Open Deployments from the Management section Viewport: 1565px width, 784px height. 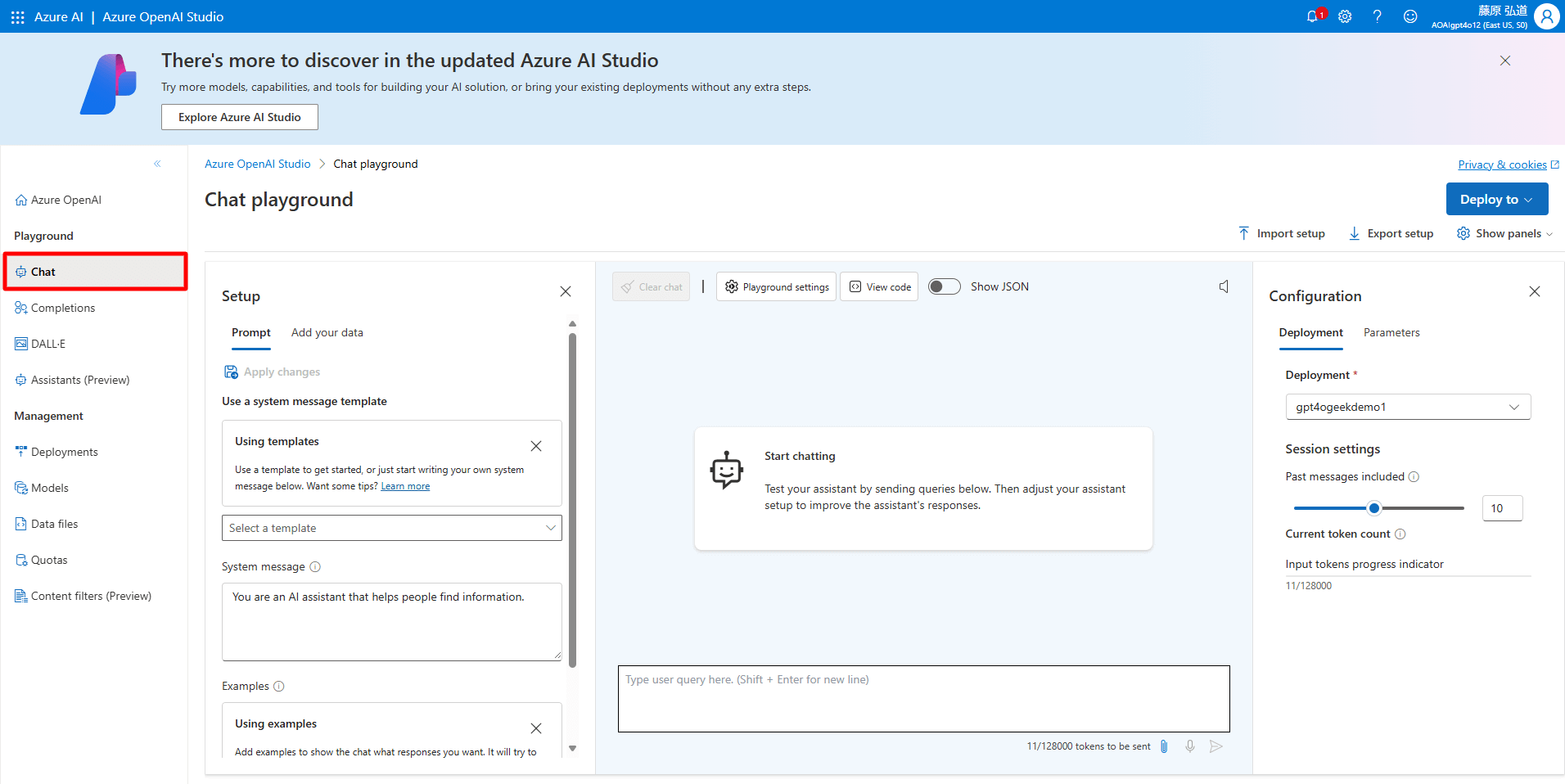[64, 451]
